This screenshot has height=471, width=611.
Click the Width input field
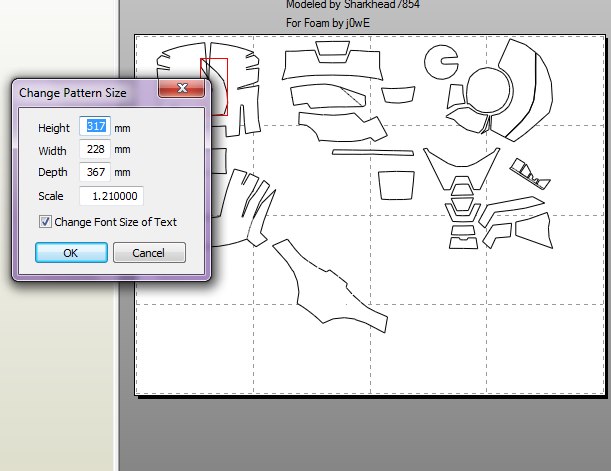click(x=95, y=149)
